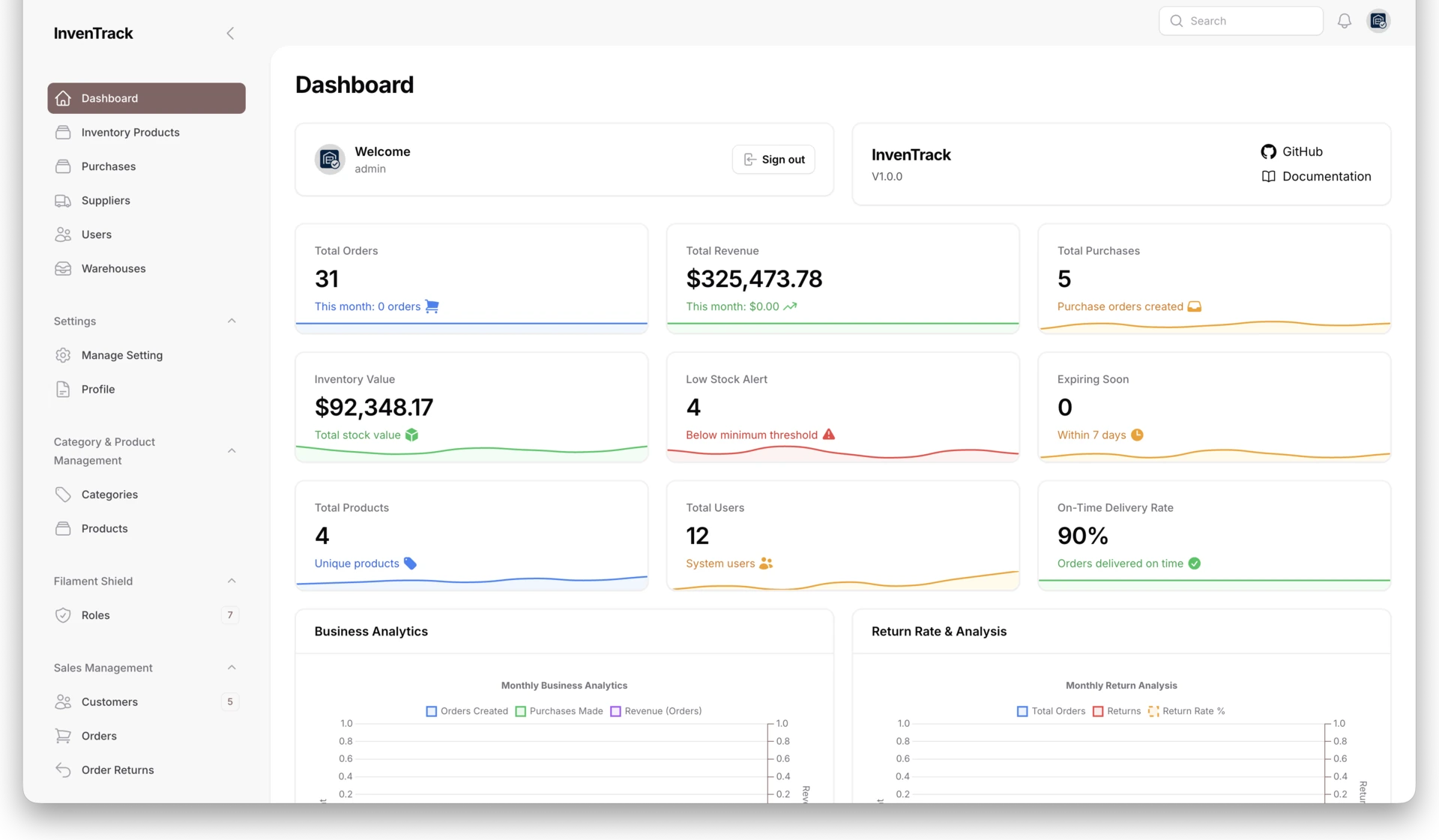Click the green checkmark in On-Time Delivery Rate
Screen dimensions: 1439x840
pyautogui.click(x=1195, y=563)
